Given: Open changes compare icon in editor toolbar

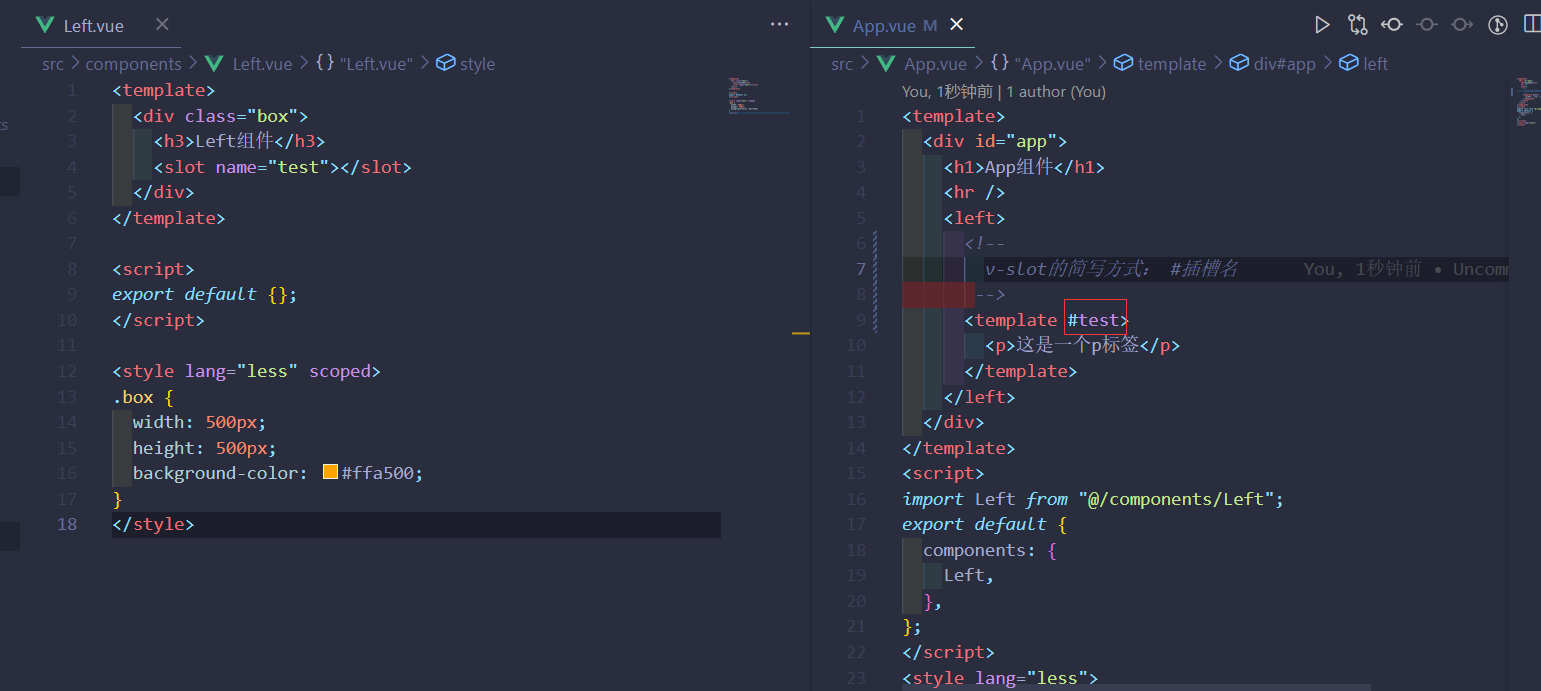Looking at the screenshot, I should click(1357, 25).
